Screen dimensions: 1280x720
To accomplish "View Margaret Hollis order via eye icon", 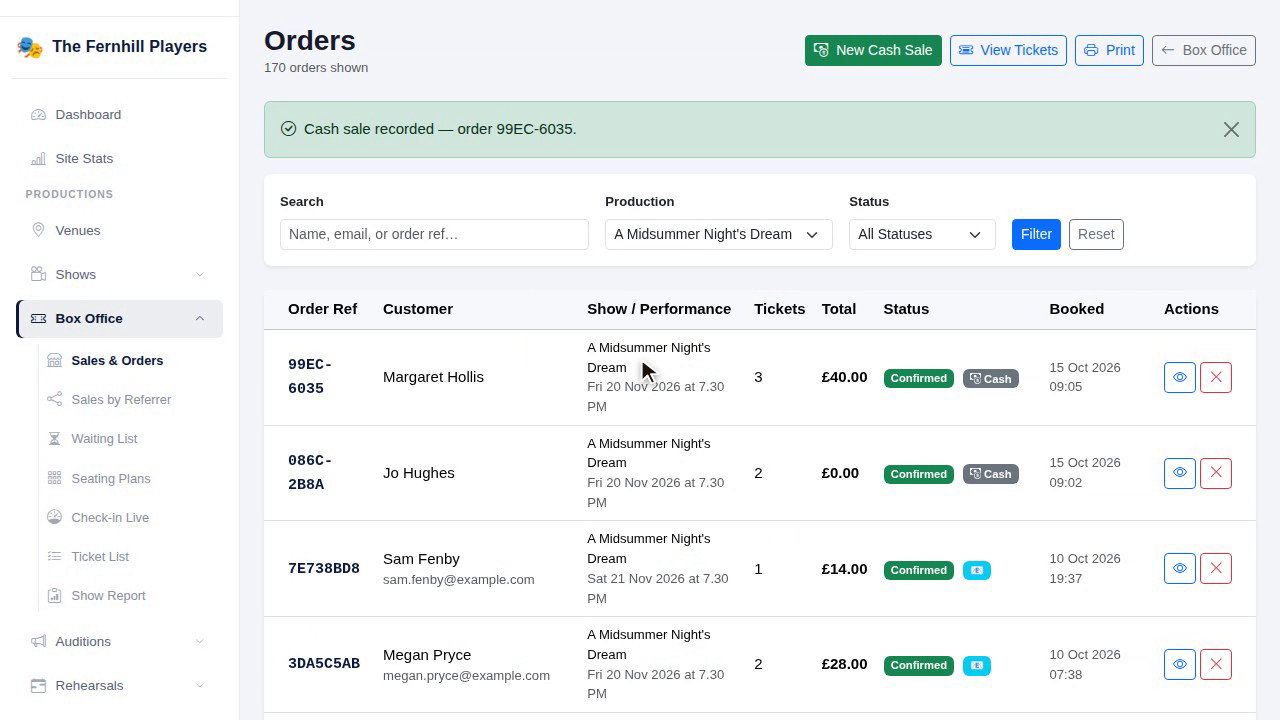I will tap(1180, 378).
